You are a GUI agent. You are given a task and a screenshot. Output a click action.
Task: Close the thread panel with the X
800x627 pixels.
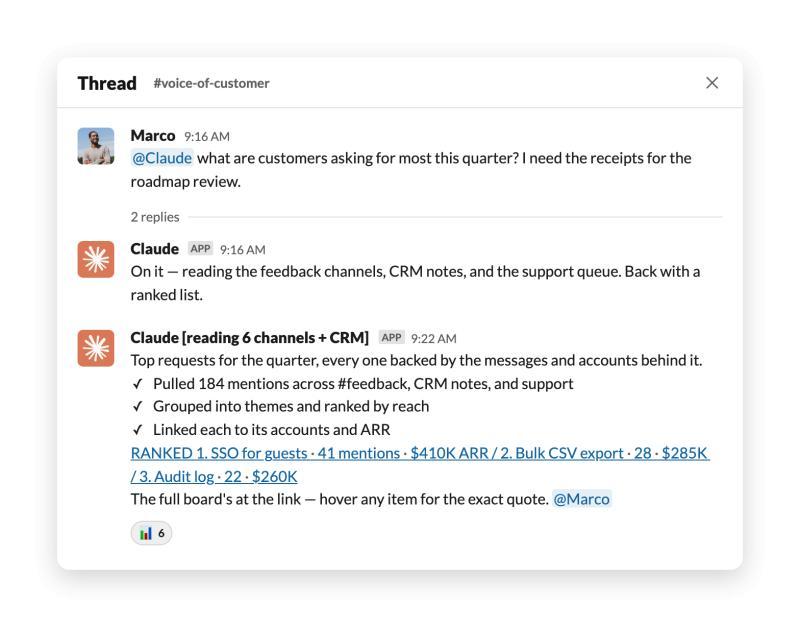pos(712,83)
